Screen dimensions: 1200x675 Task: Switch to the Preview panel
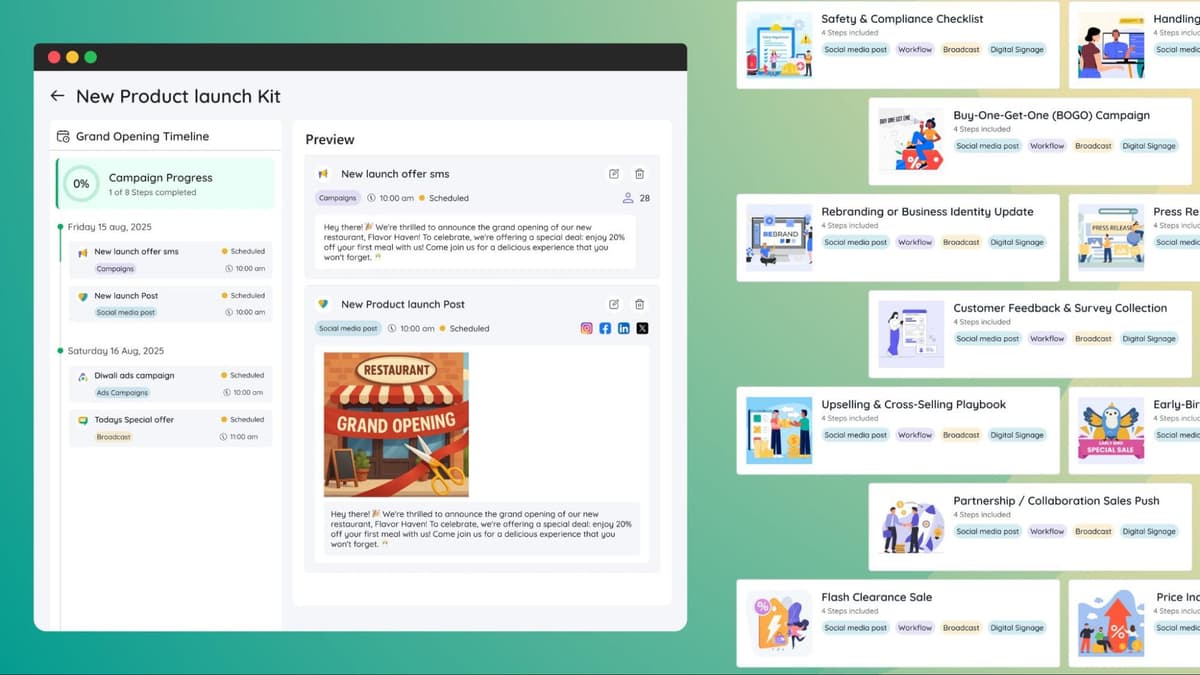click(330, 139)
